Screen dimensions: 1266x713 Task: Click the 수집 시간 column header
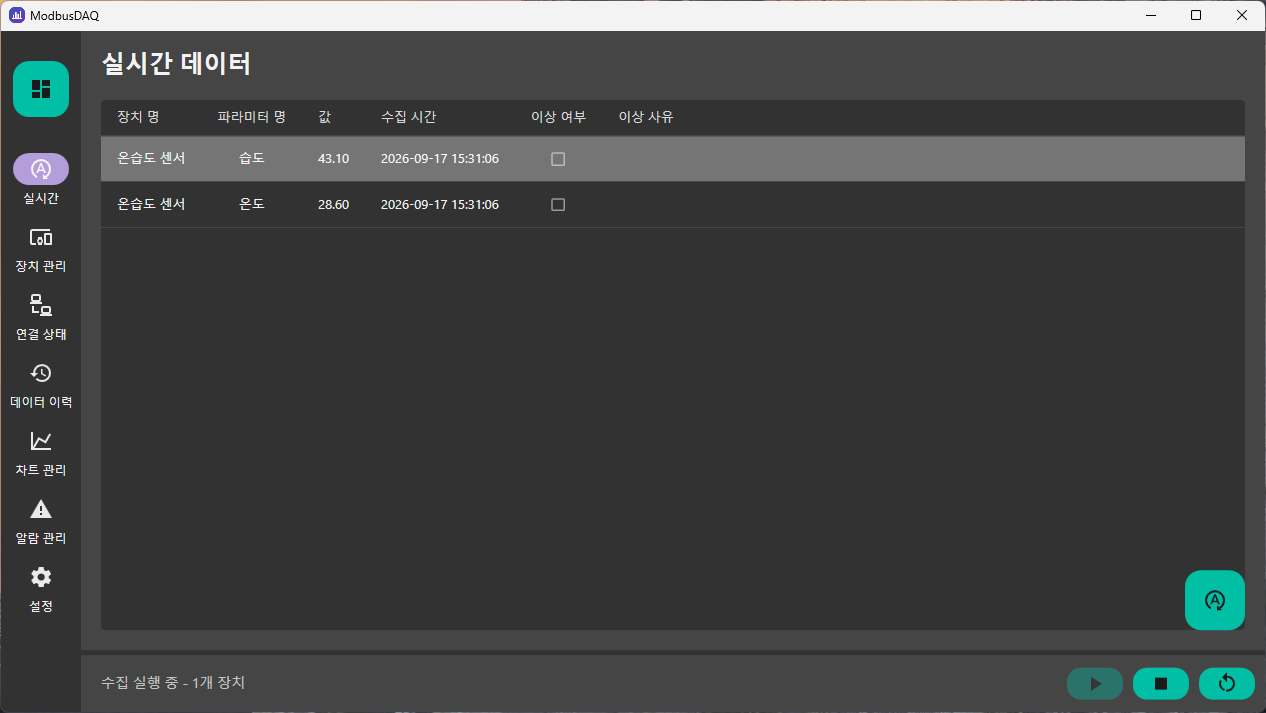pyautogui.click(x=408, y=117)
